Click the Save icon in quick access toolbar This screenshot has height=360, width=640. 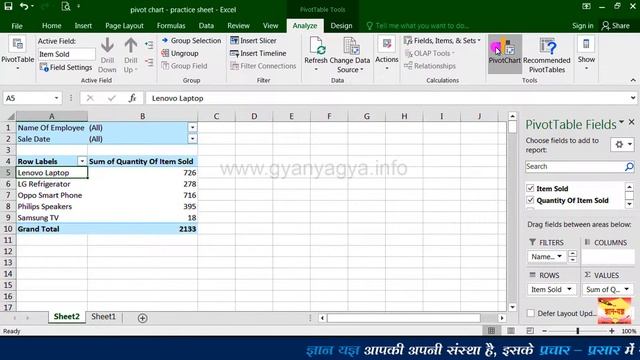pos(8,6)
